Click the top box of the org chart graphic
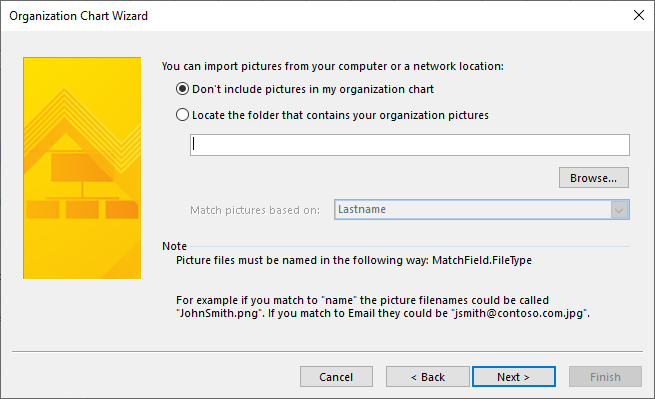 pos(82,168)
